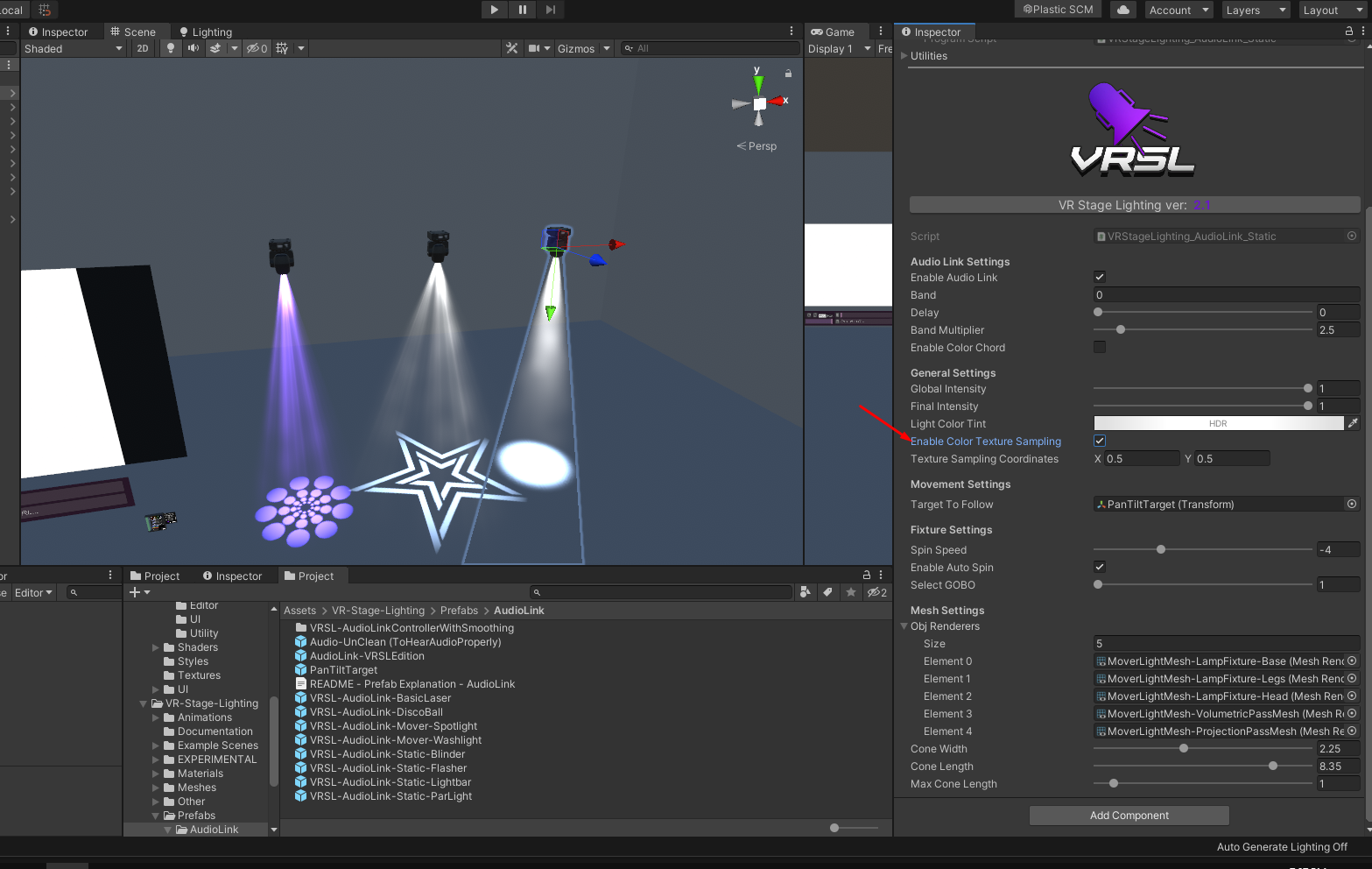The height and width of the screenshot is (869, 1372).
Task: Open the Display 1 dropdown in Game view
Action: pyautogui.click(x=839, y=48)
